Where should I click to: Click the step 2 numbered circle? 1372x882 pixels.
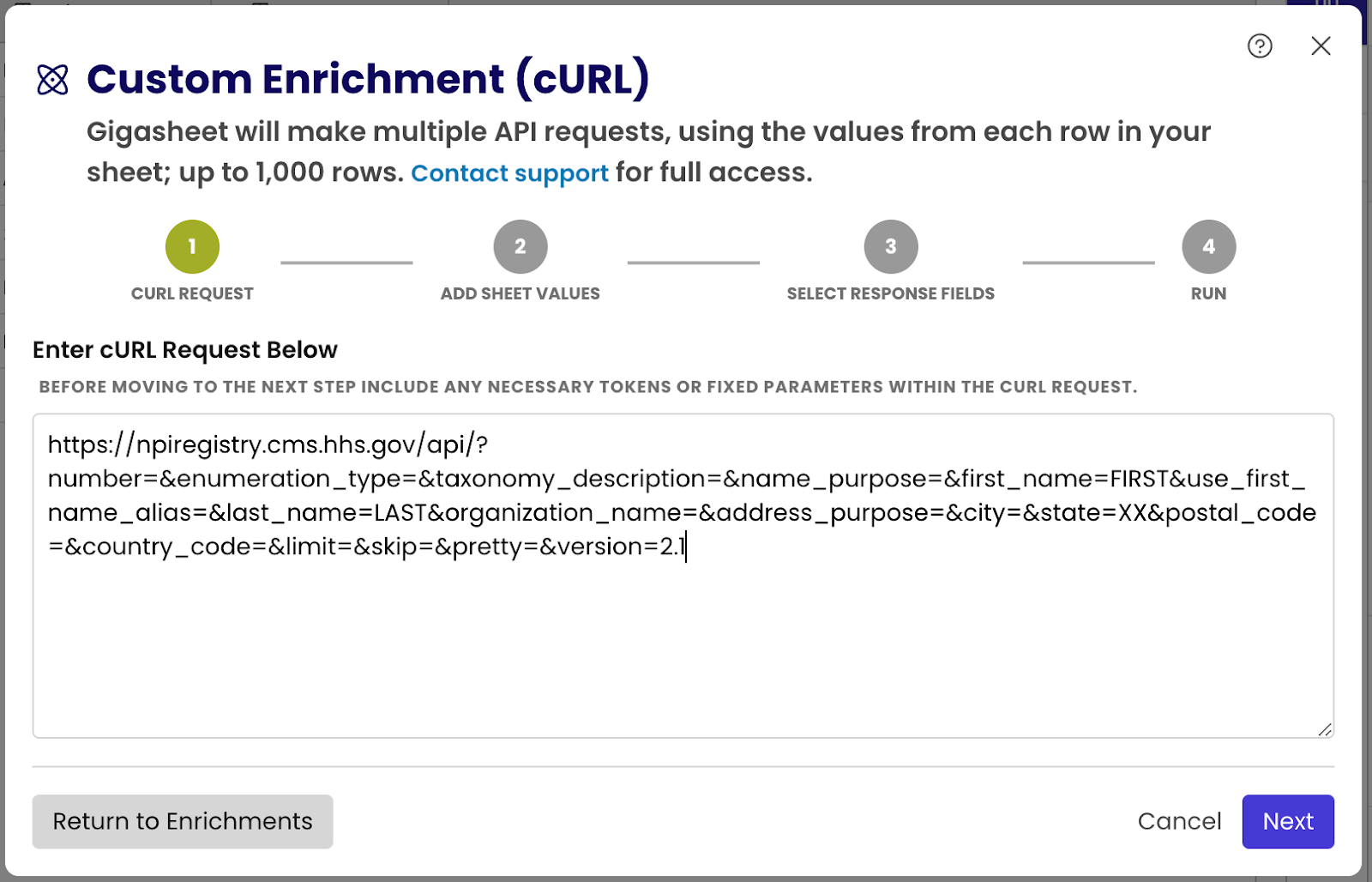[x=520, y=246]
